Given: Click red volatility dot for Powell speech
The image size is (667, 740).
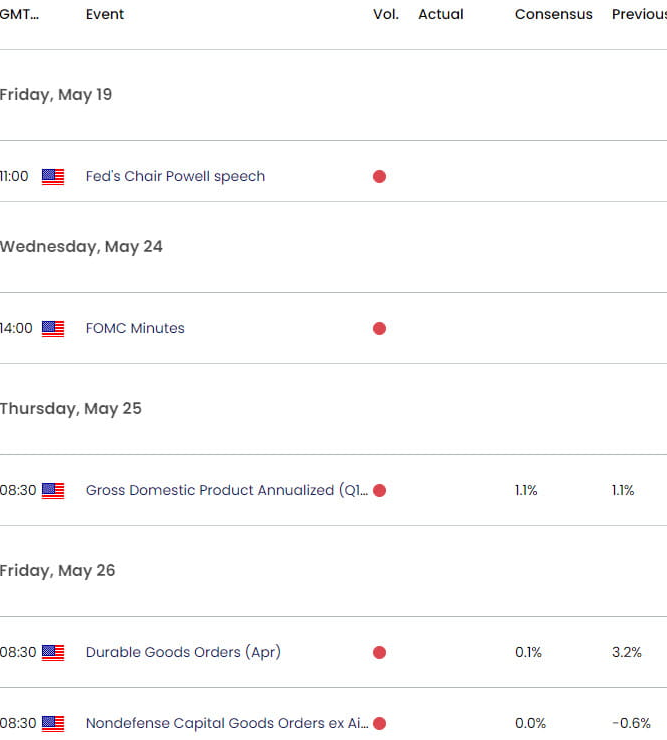Looking at the screenshot, I should [380, 177].
